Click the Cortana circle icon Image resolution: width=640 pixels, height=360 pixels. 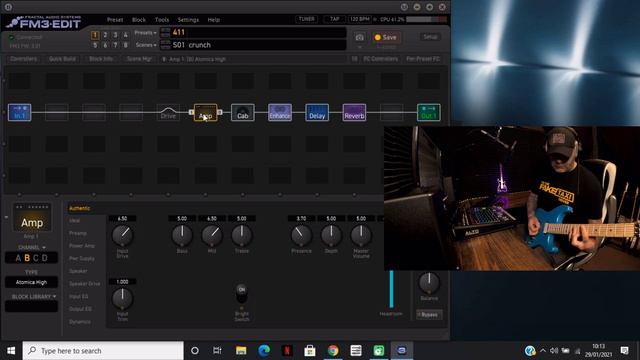tap(195, 351)
